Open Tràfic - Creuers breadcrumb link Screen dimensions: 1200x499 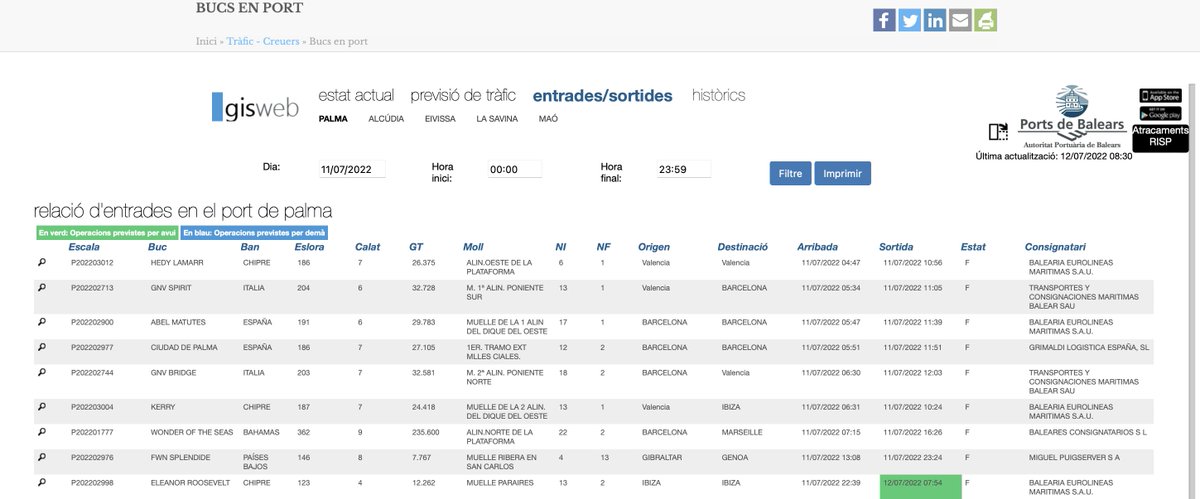[x=263, y=41]
